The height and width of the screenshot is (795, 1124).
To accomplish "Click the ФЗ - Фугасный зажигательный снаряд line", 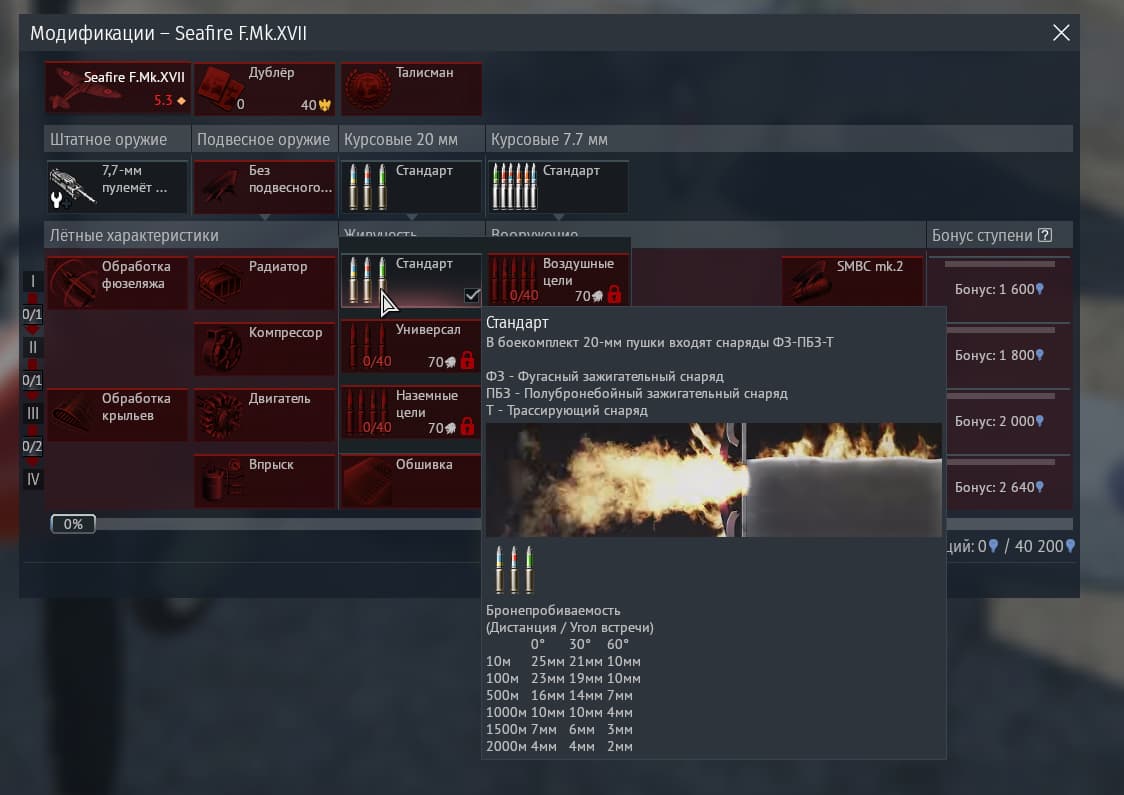I will [x=605, y=376].
